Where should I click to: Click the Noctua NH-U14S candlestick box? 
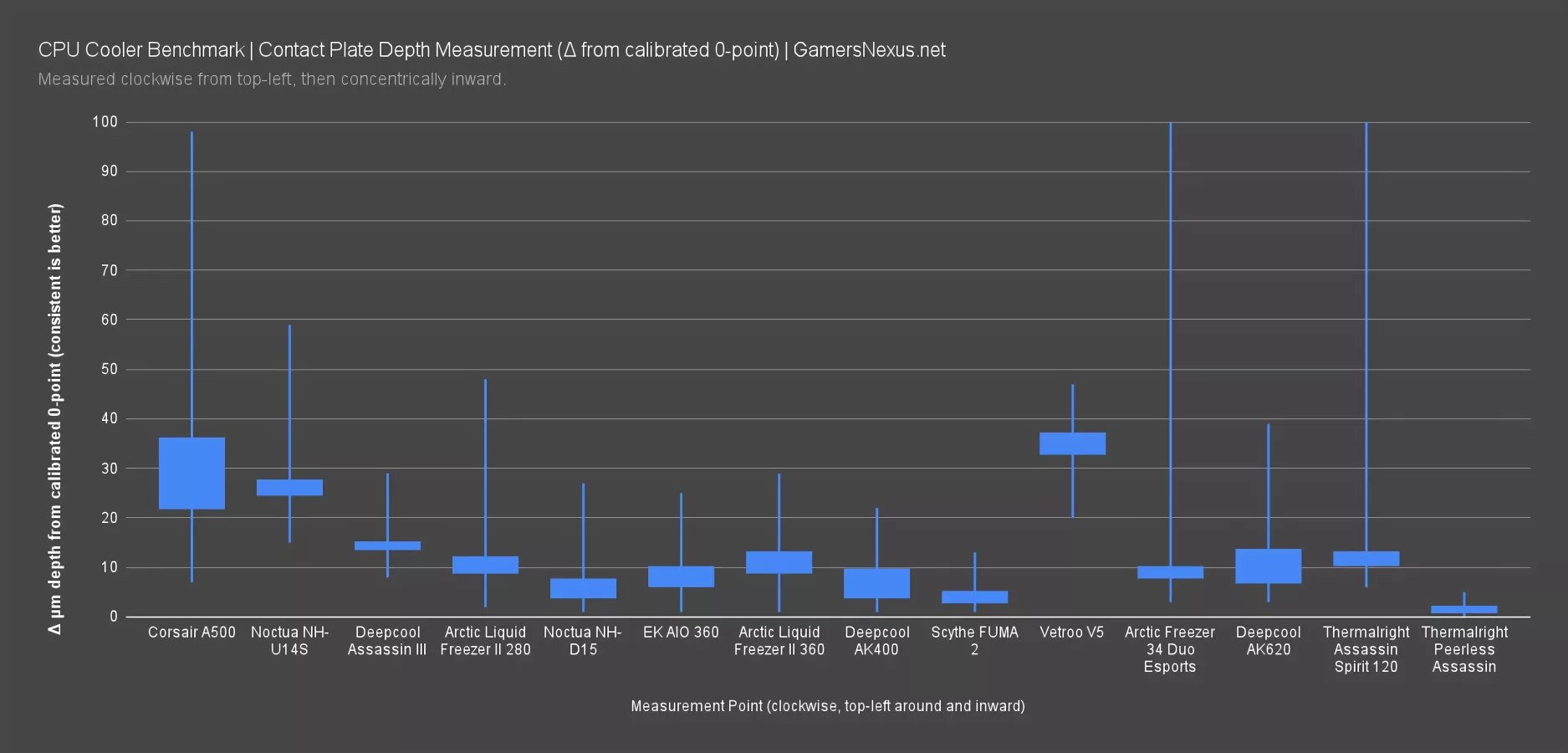[x=289, y=487]
